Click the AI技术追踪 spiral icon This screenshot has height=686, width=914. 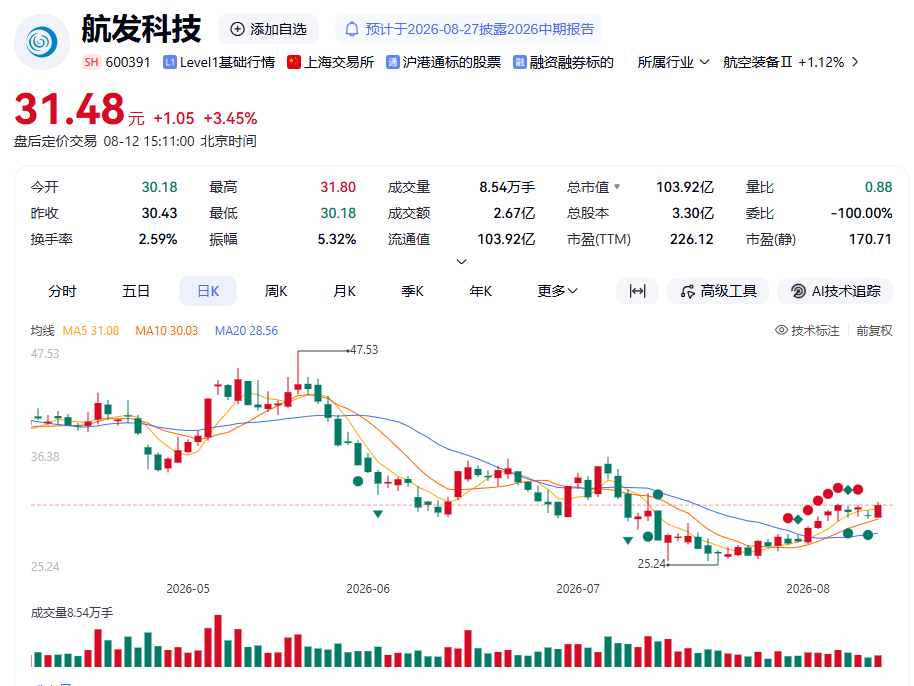pos(798,291)
